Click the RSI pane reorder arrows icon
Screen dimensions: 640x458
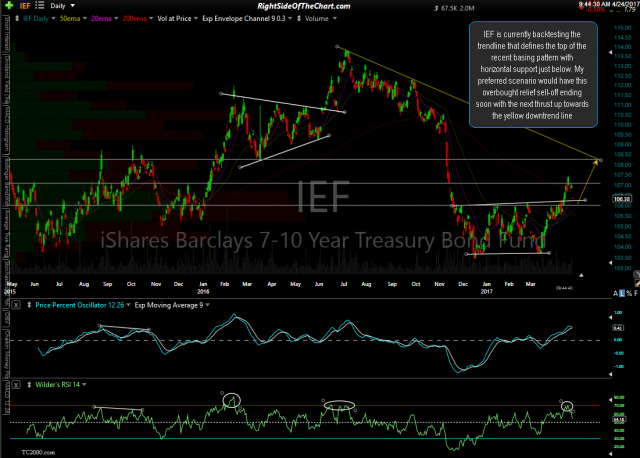pos(29,385)
